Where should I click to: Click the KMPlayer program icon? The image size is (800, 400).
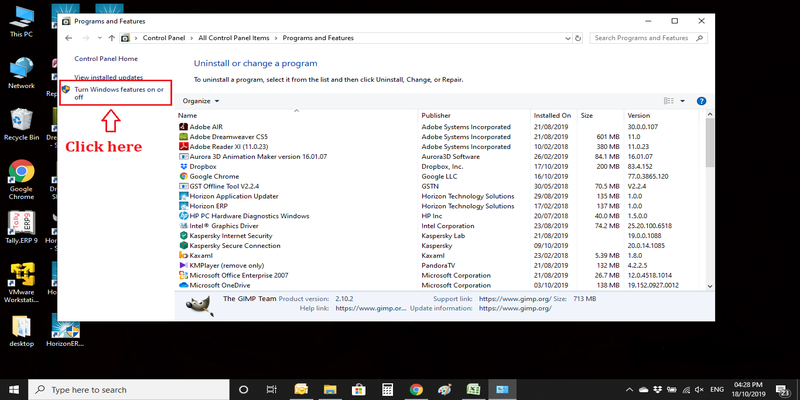tap(184, 265)
